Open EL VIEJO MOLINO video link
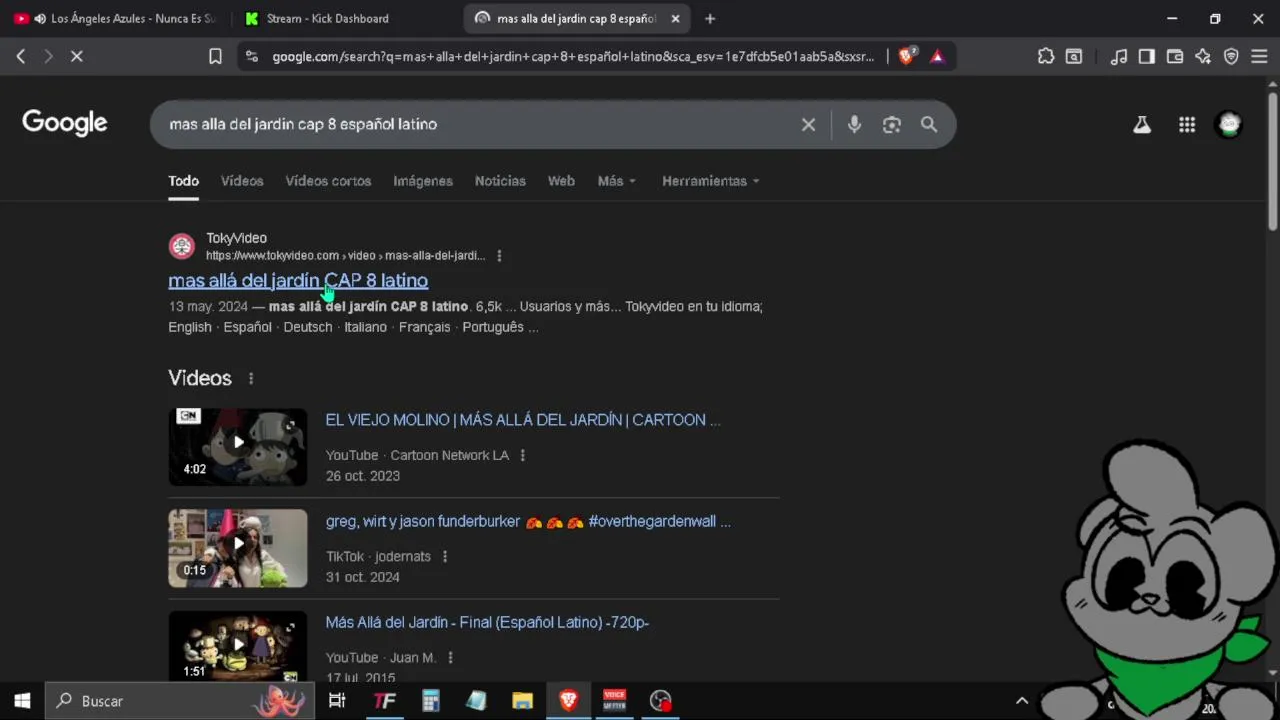 pos(522,420)
